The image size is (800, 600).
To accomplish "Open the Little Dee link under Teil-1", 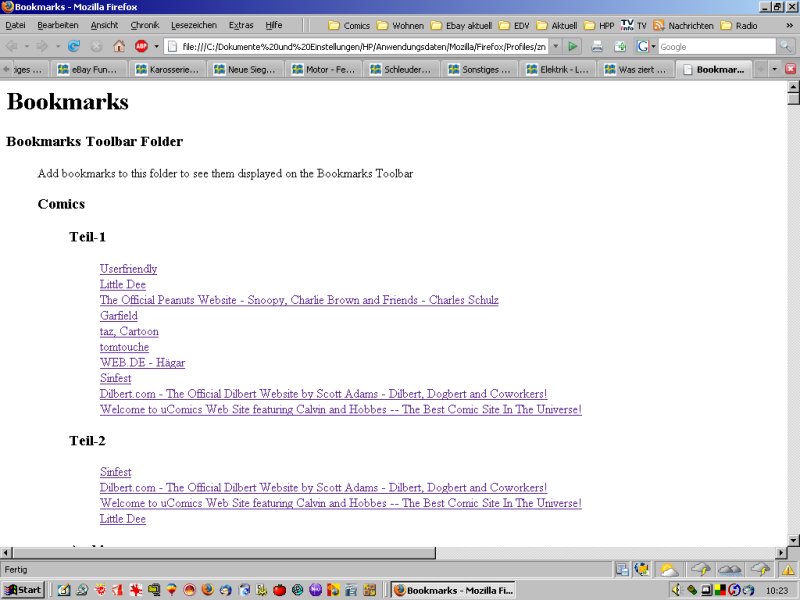I will coord(123,285).
